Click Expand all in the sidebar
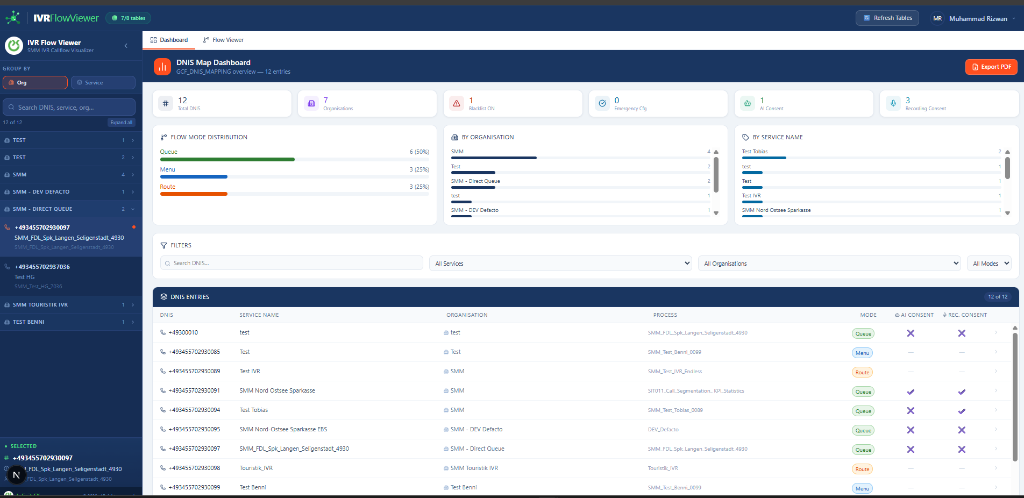 (121, 122)
